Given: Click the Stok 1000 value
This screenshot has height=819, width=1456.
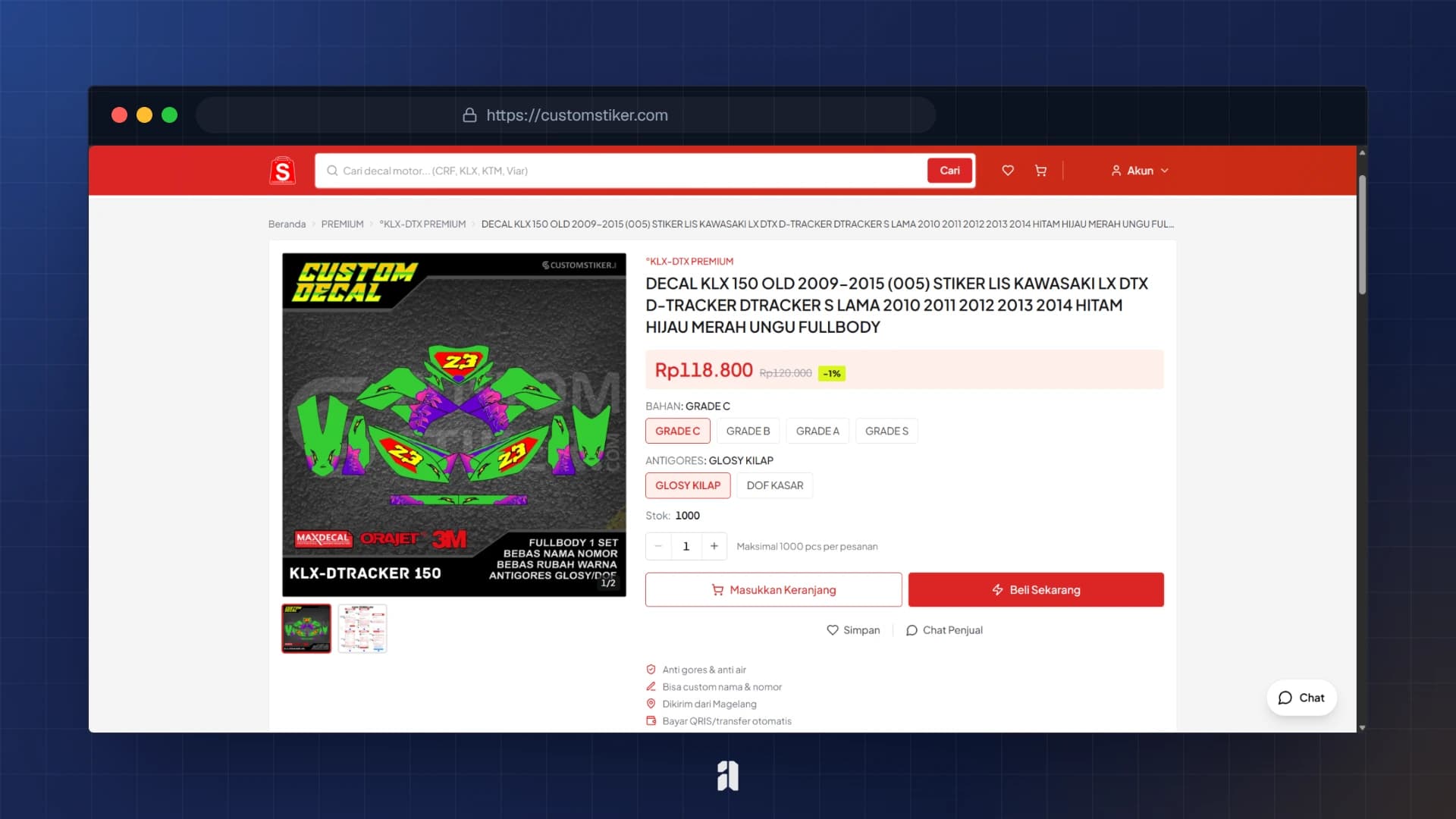Looking at the screenshot, I should pyautogui.click(x=687, y=516).
